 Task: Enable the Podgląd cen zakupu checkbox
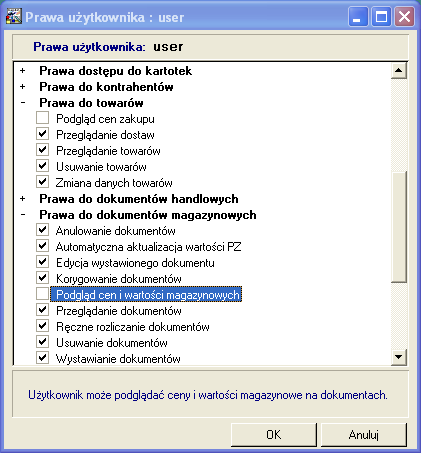pos(42,118)
